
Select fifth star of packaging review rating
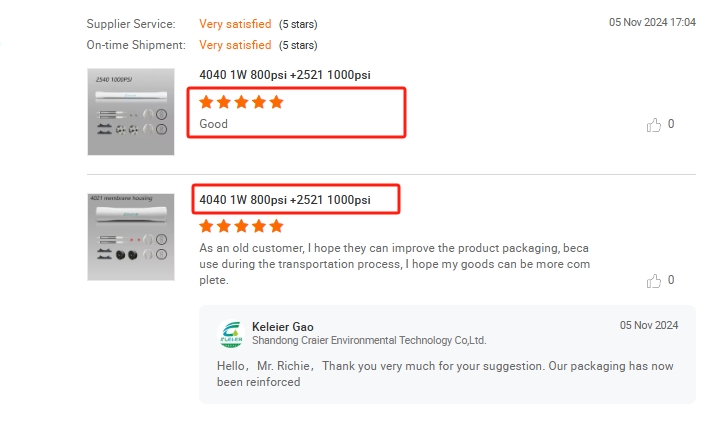276,226
